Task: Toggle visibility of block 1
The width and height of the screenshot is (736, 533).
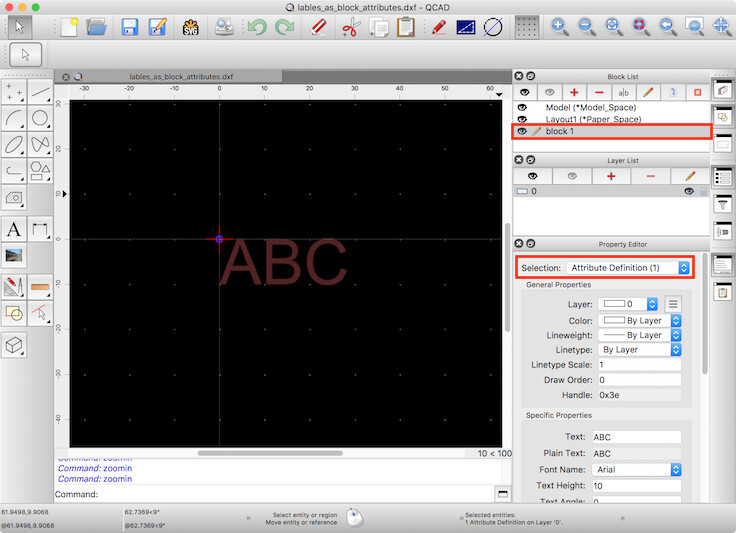Action: pyautogui.click(x=522, y=131)
